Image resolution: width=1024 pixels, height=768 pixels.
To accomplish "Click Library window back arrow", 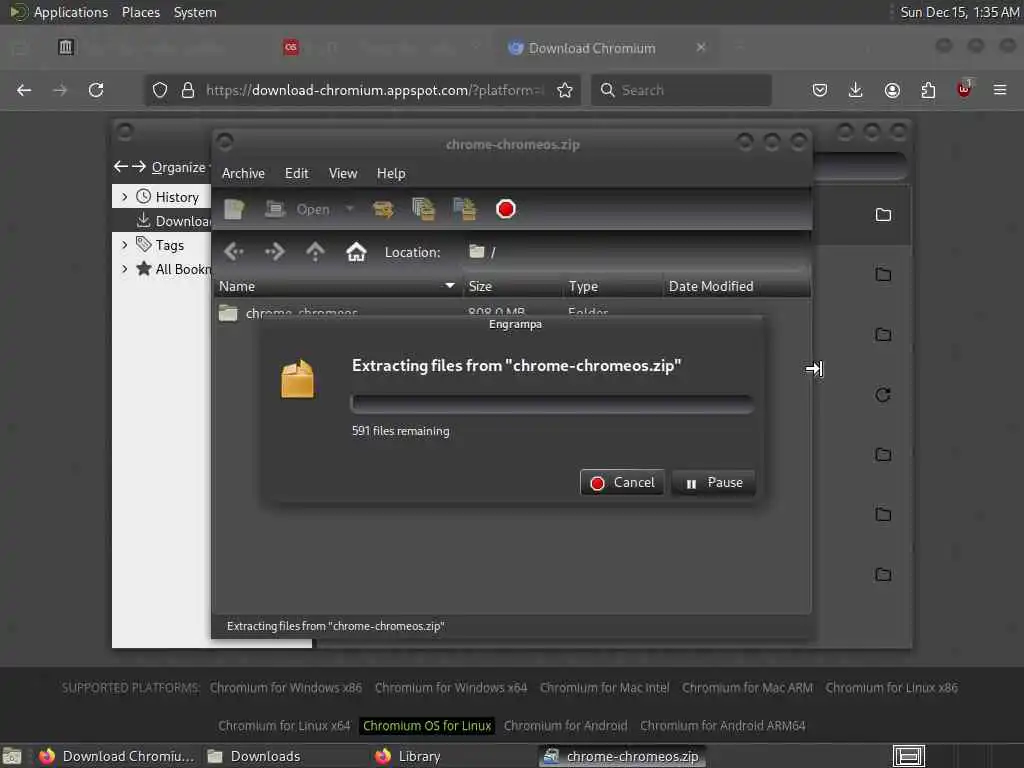I will pos(120,167).
